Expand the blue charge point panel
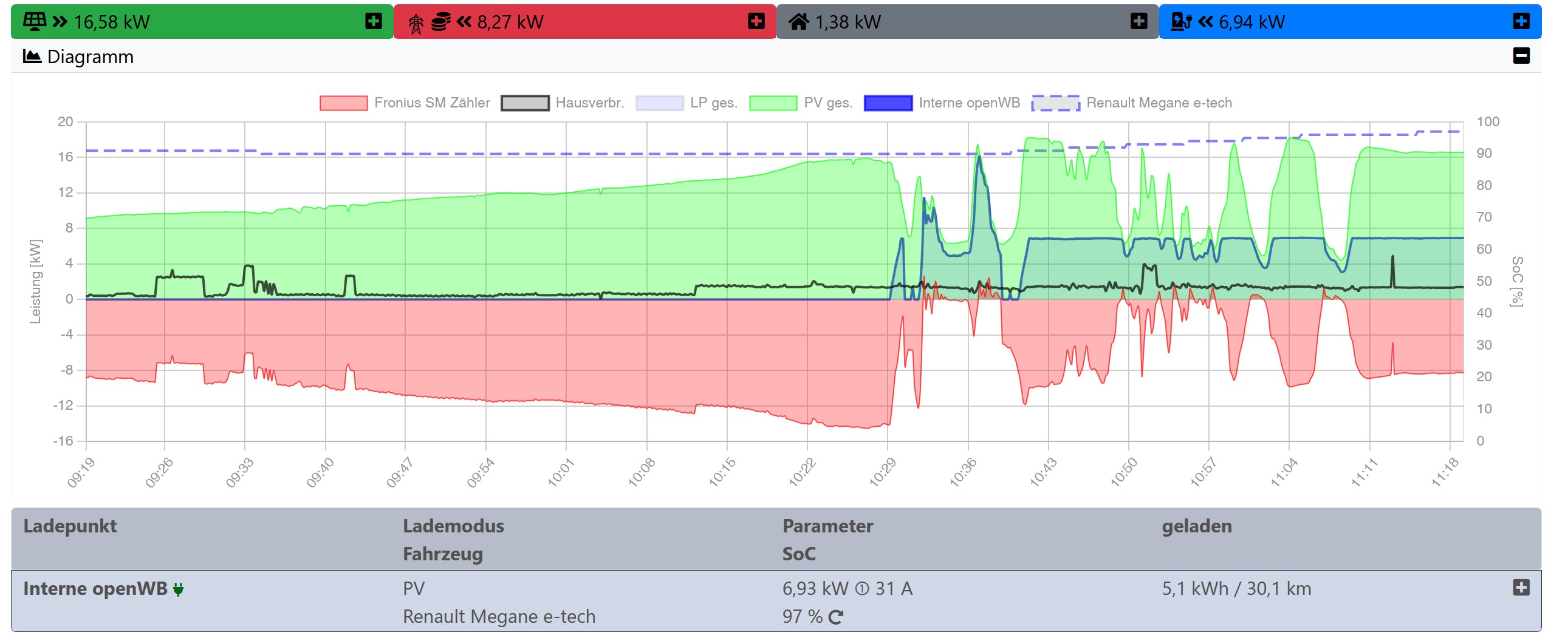 point(1521,21)
